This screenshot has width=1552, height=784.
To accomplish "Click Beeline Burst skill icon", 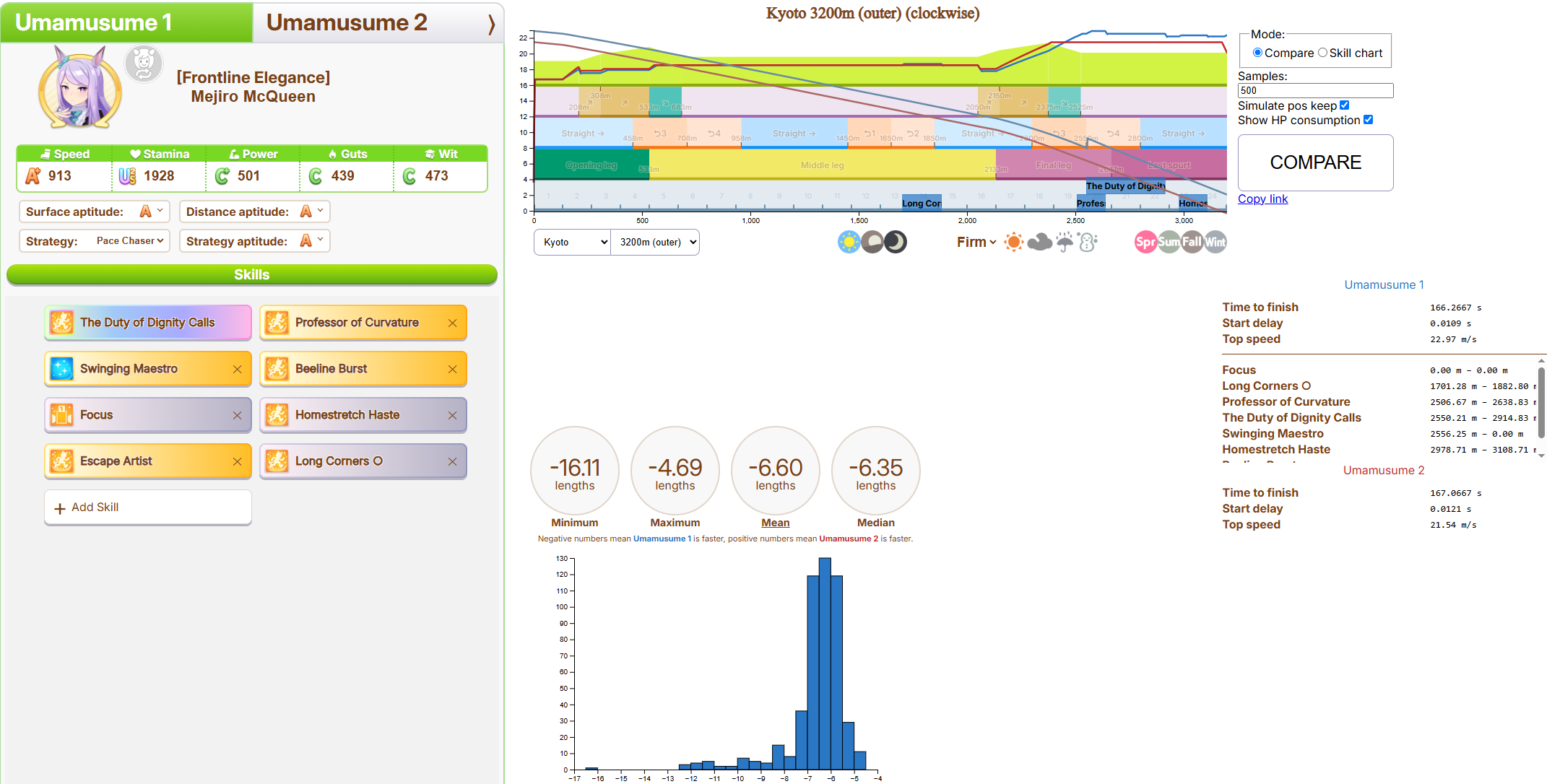I will 277,368.
